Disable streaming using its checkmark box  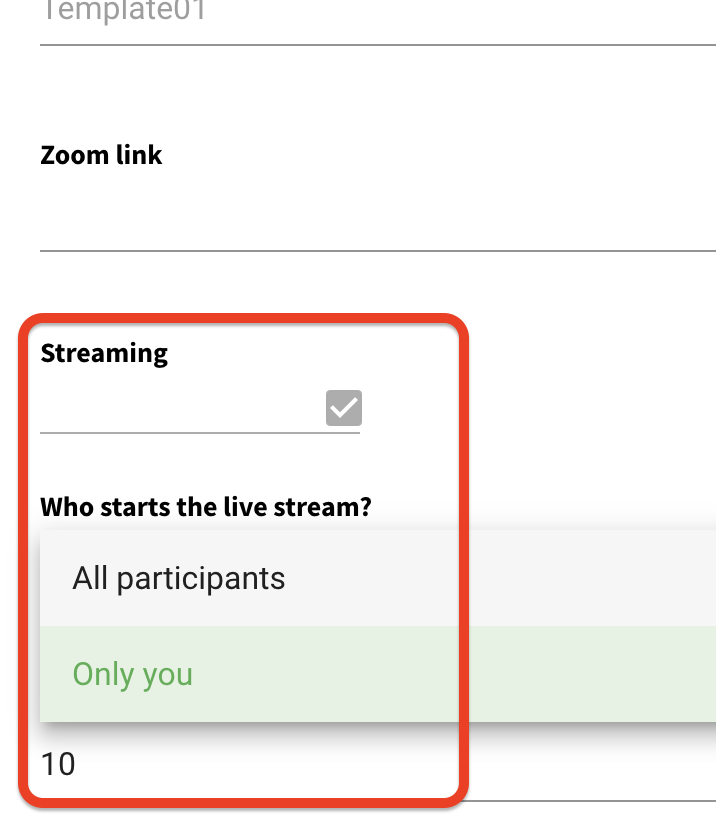343,408
